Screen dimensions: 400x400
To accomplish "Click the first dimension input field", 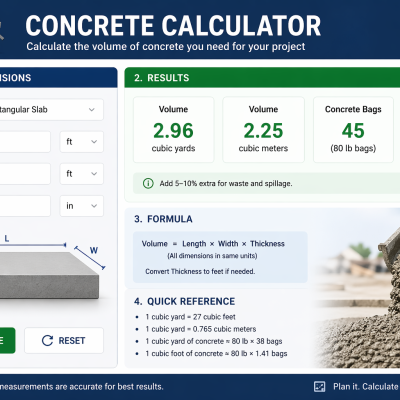I will coord(25,142).
